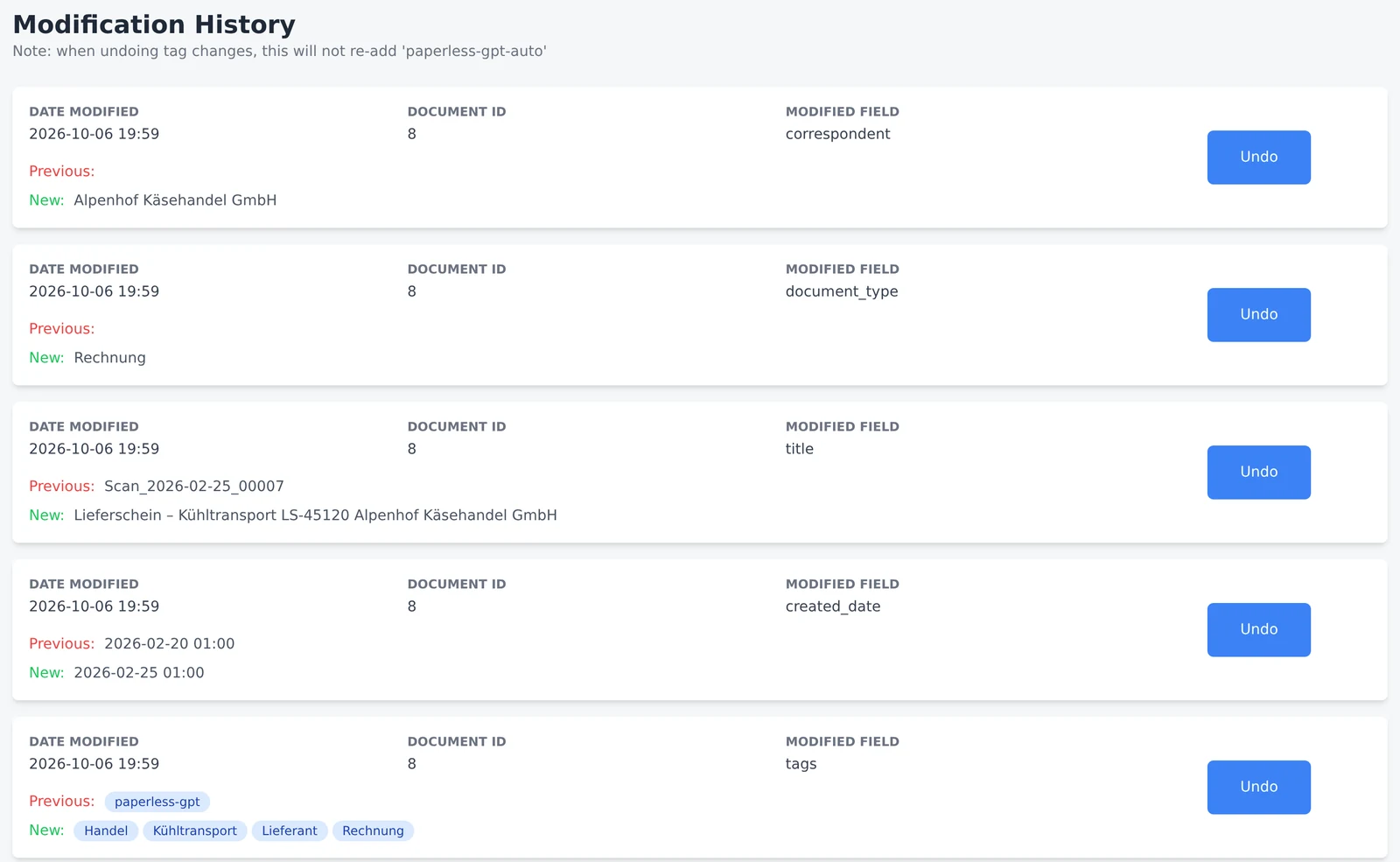Click the note about 'paperless-gpt-auto' tag

click(x=279, y=51)
